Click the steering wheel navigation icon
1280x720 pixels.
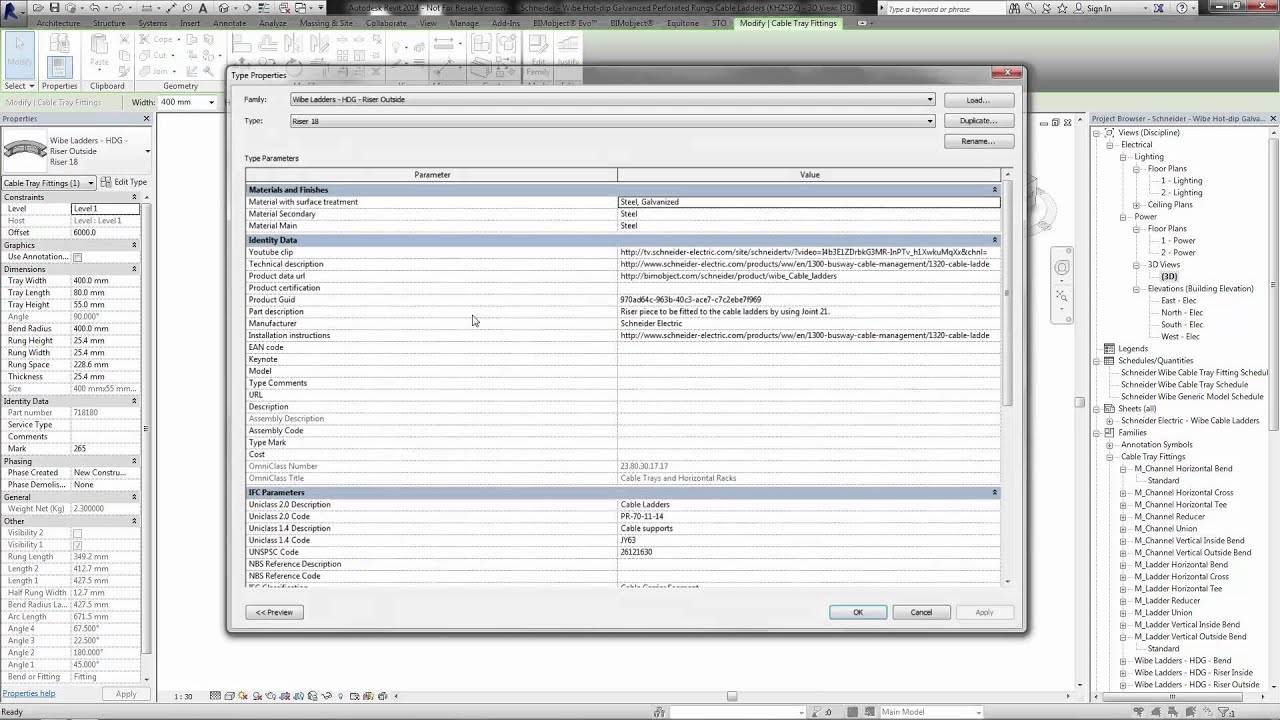coord(1062,268)
